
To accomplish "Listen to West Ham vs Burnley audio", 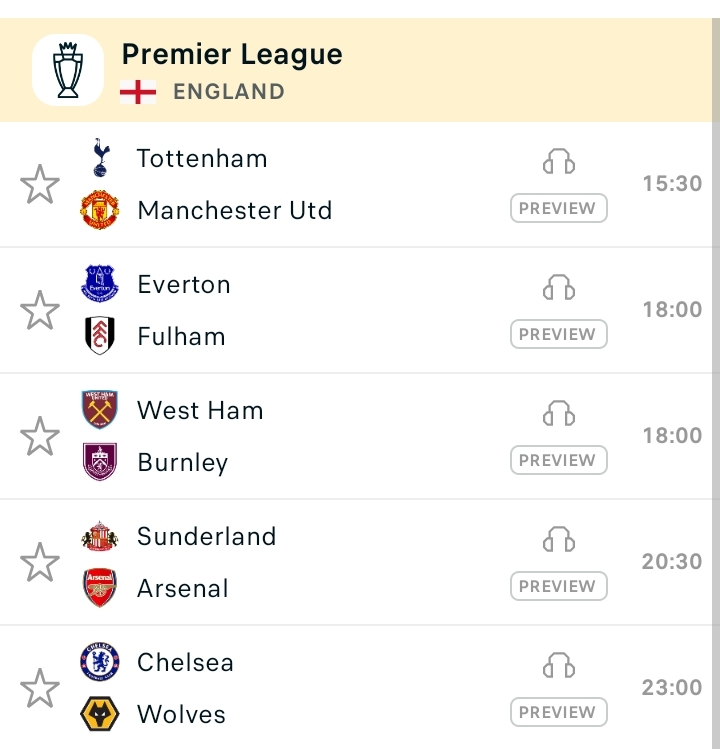I will click(x=559, y=414).
